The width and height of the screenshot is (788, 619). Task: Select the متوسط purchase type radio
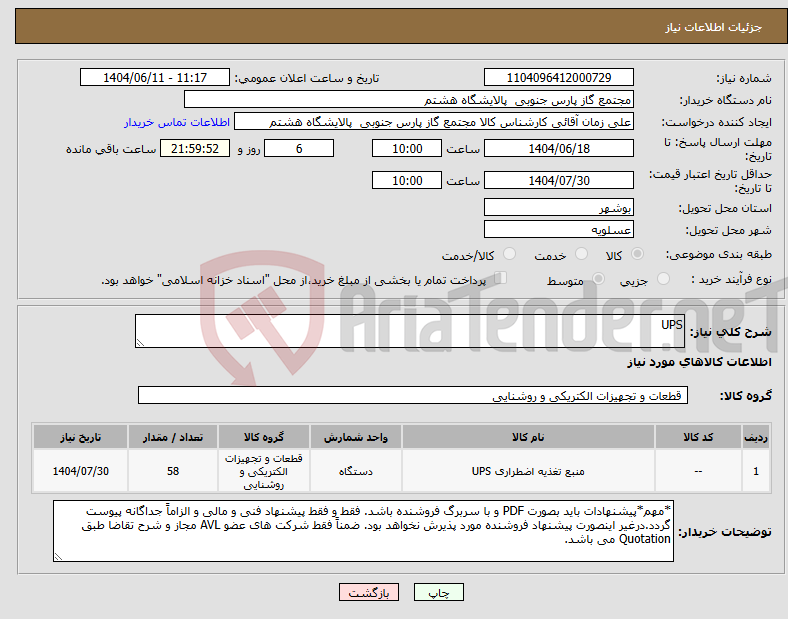coord(599,279)
